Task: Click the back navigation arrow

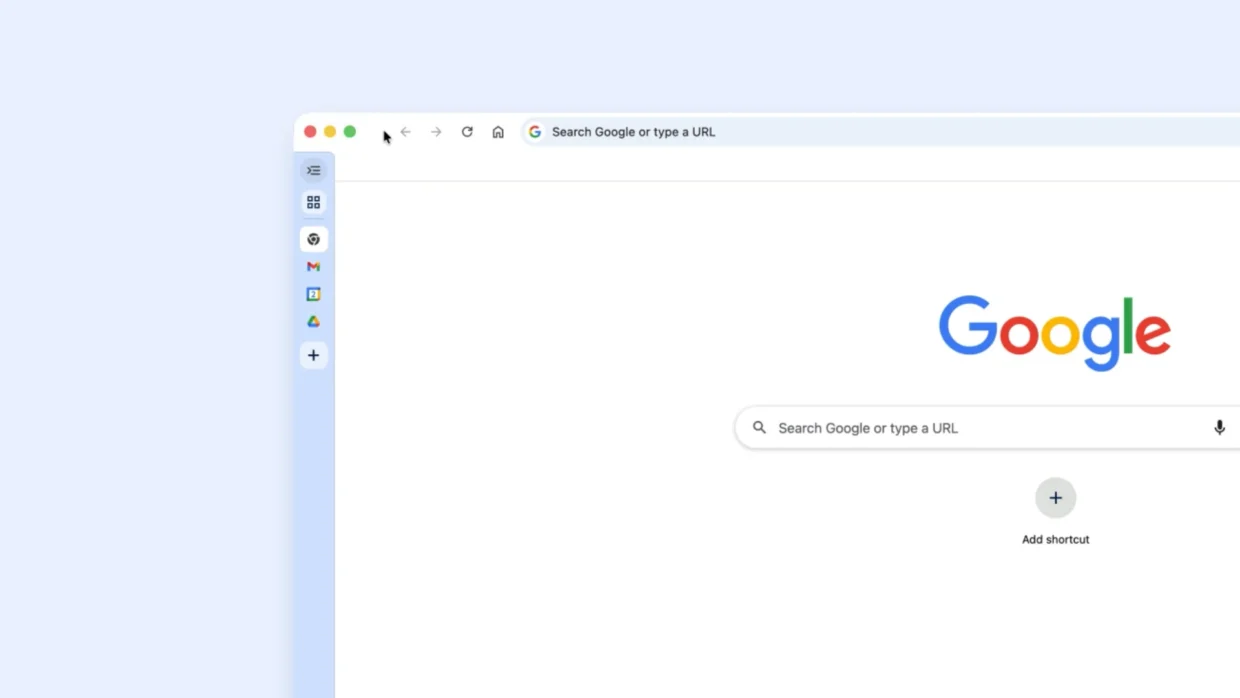Action: [405, 131]
